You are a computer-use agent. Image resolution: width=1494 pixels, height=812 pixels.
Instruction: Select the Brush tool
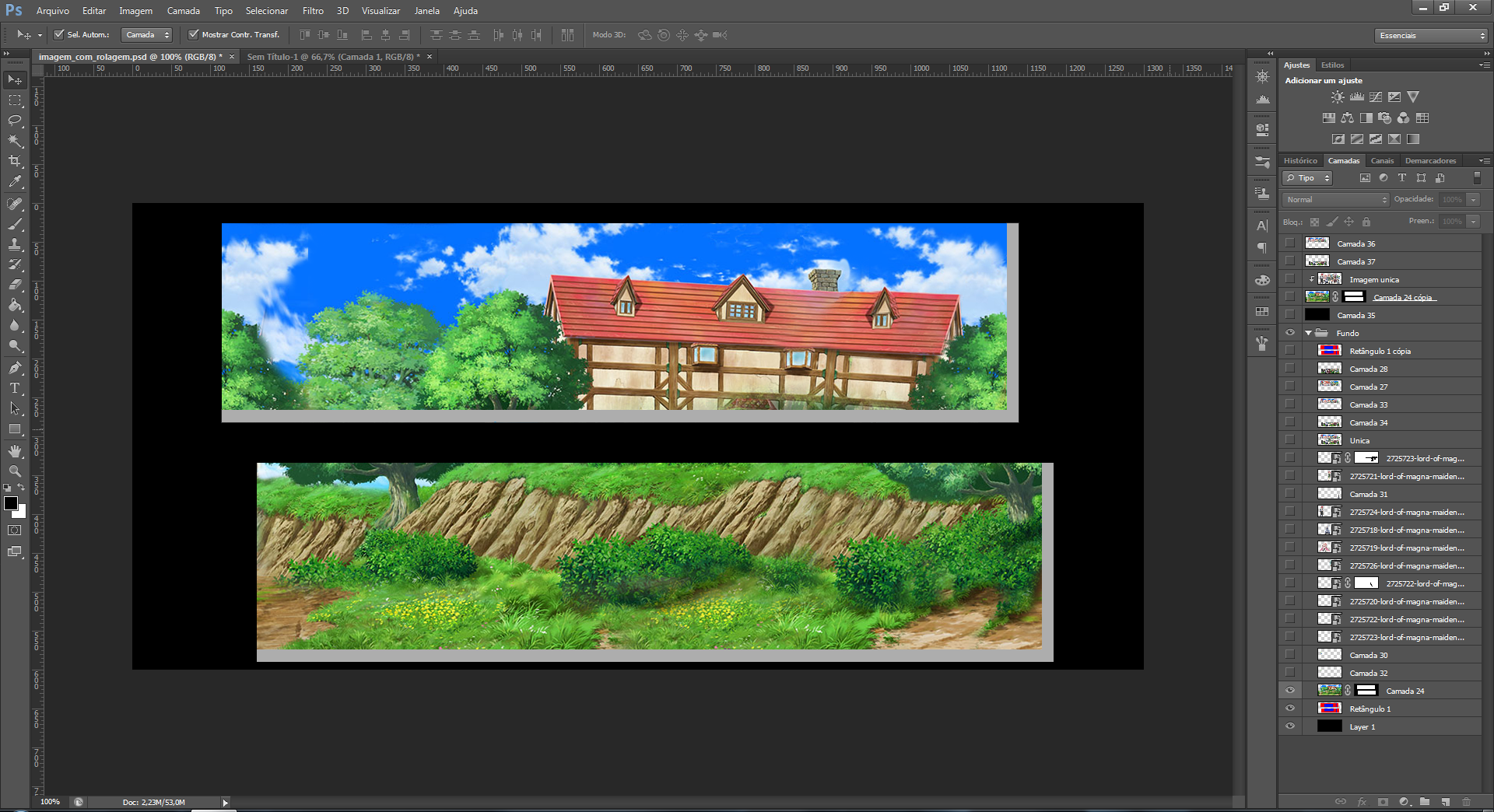click(x=15, y=224)
